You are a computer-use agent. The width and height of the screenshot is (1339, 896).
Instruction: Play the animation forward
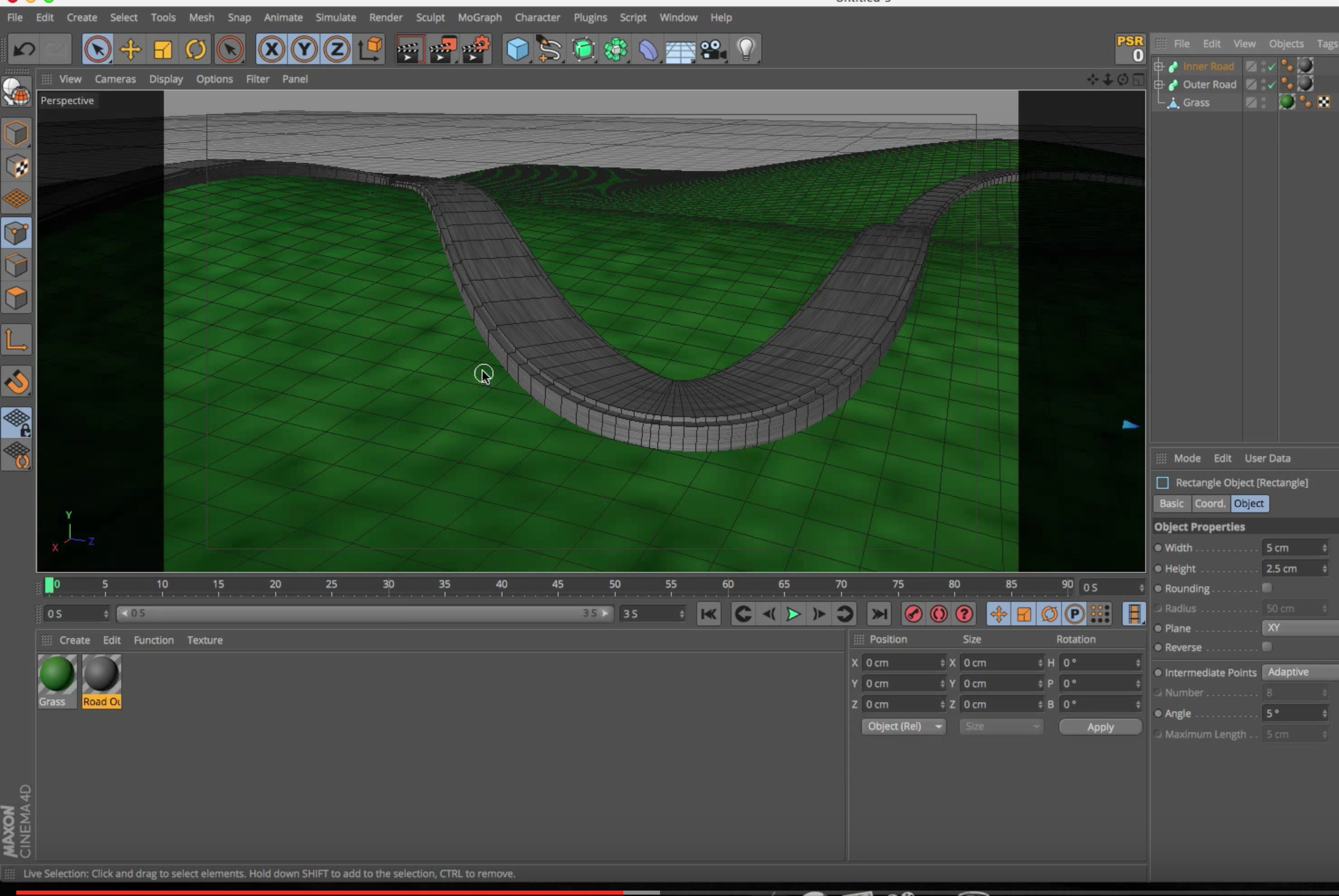pos(792,614)
